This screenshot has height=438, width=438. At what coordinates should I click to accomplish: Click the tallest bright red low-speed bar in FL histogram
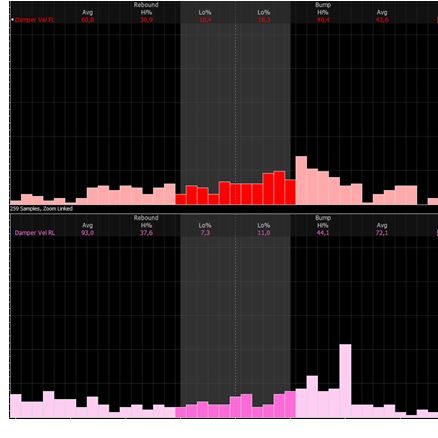pyautogui.click(x=279, y=188)
